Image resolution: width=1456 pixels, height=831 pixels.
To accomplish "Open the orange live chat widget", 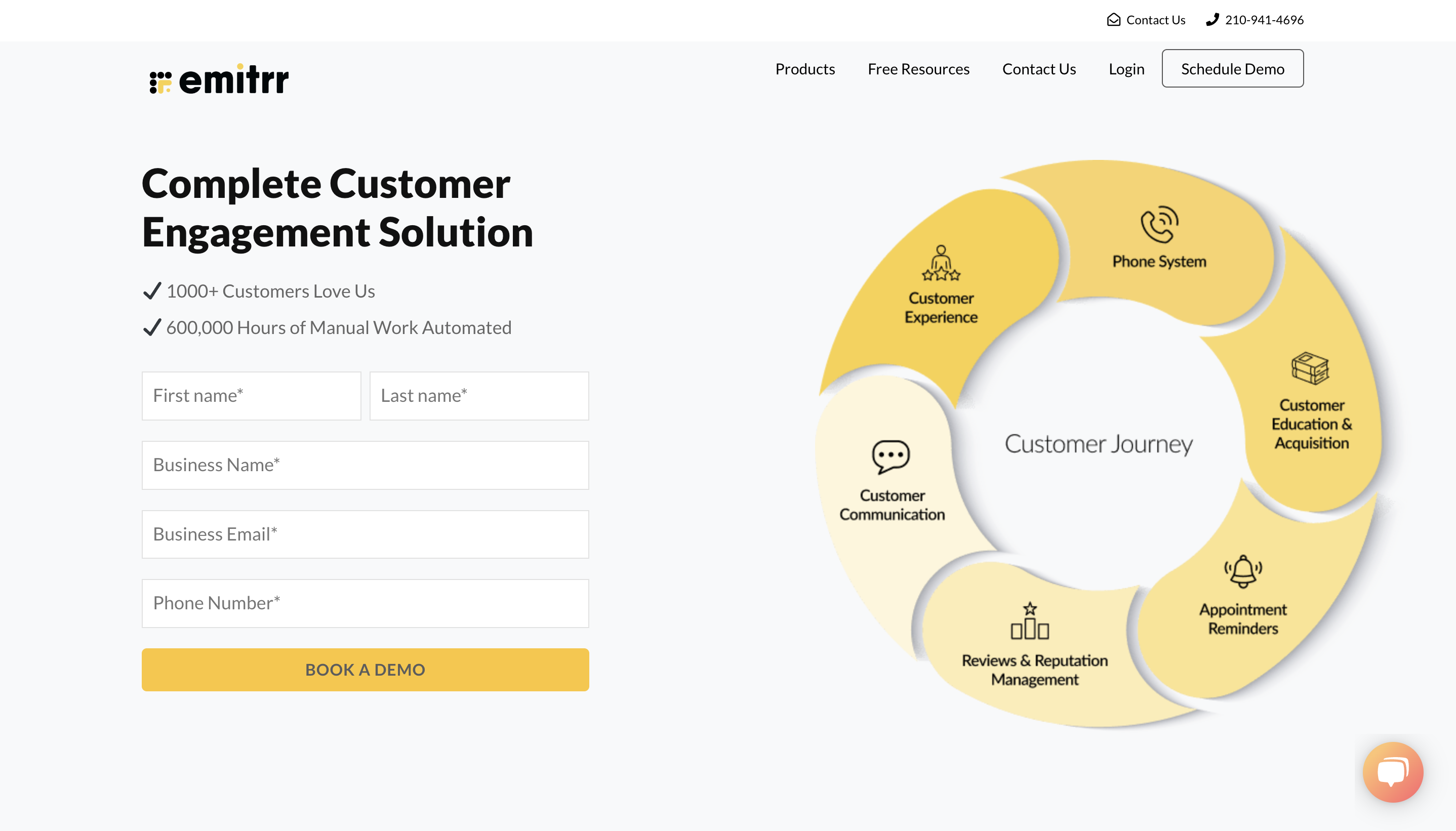I will tap(1393, 772).
